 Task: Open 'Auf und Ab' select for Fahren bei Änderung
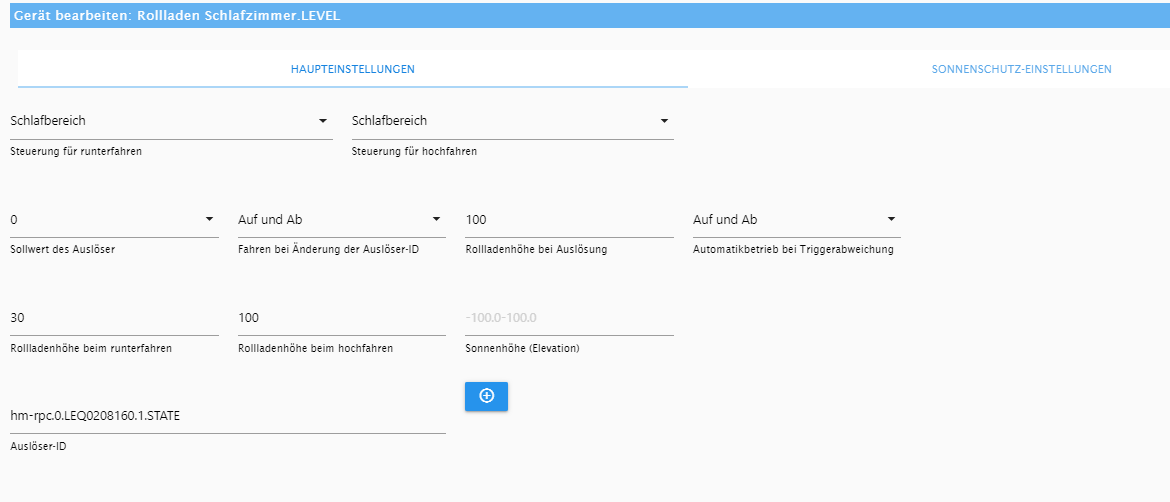click(342, 219)
